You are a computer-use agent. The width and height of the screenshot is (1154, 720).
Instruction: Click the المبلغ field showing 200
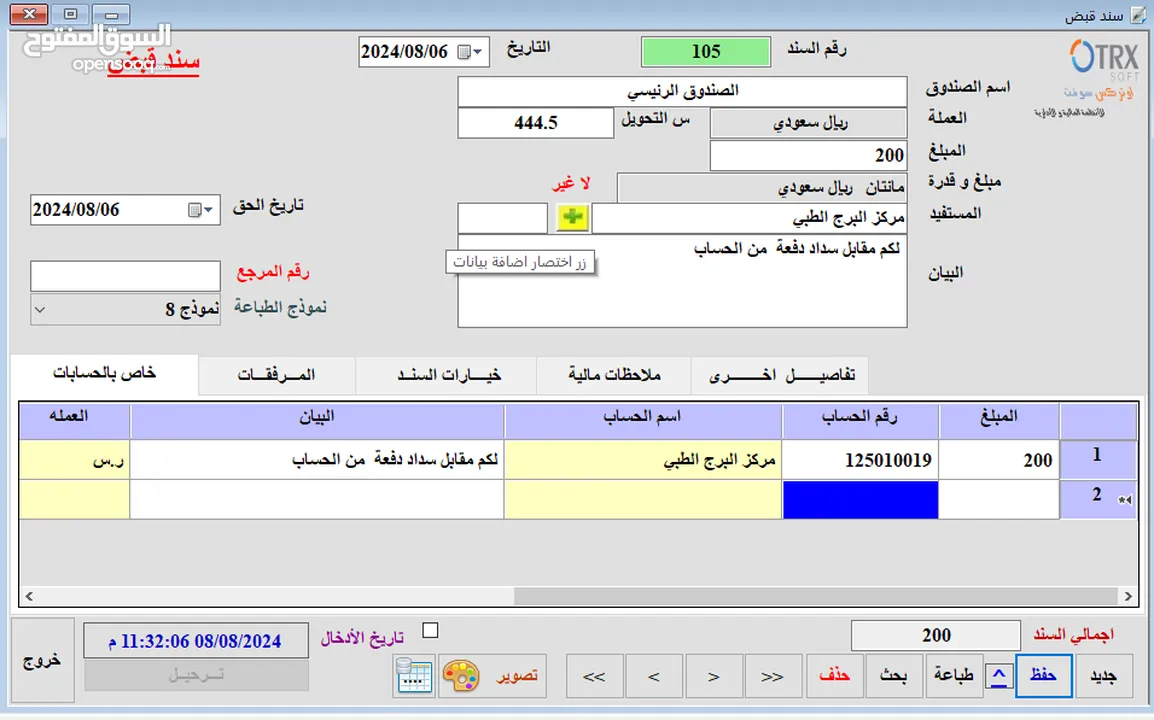tap(808, 155)
